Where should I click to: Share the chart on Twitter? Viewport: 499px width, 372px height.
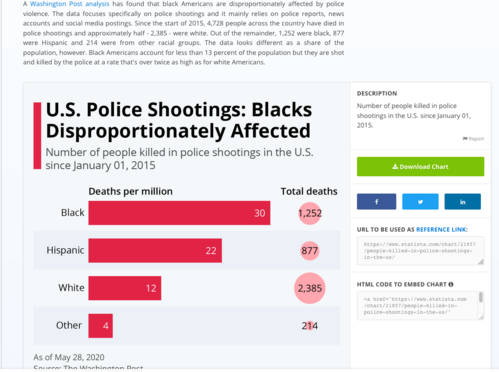point(420,202)
